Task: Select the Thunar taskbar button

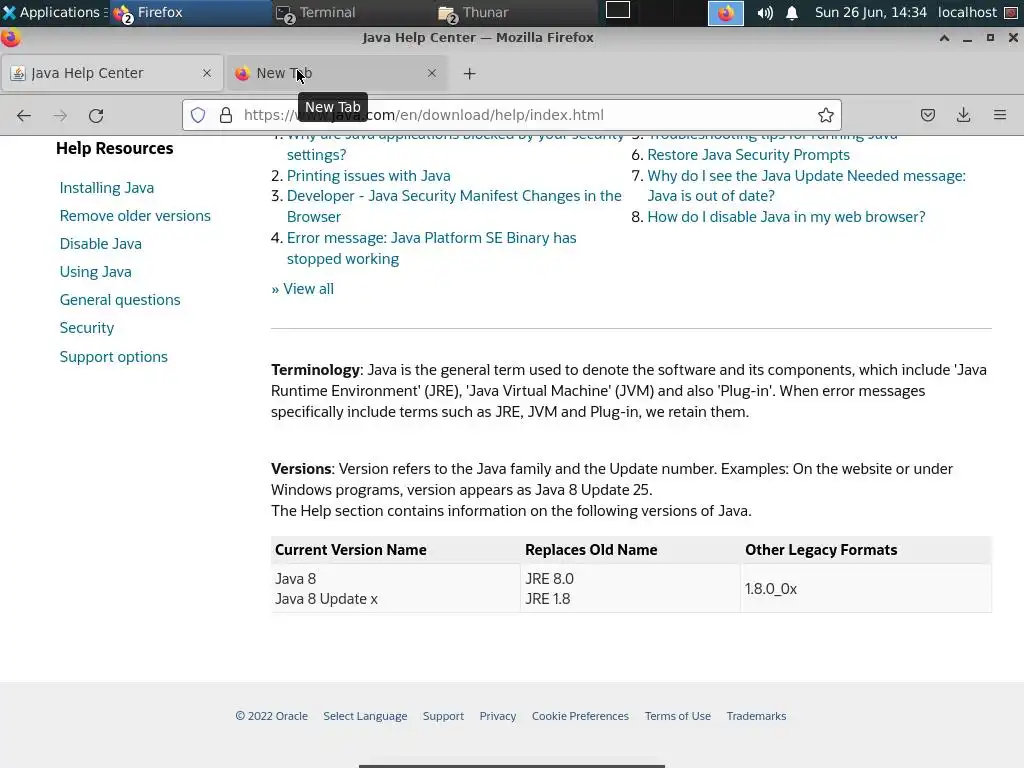Action: coord(516,12)
